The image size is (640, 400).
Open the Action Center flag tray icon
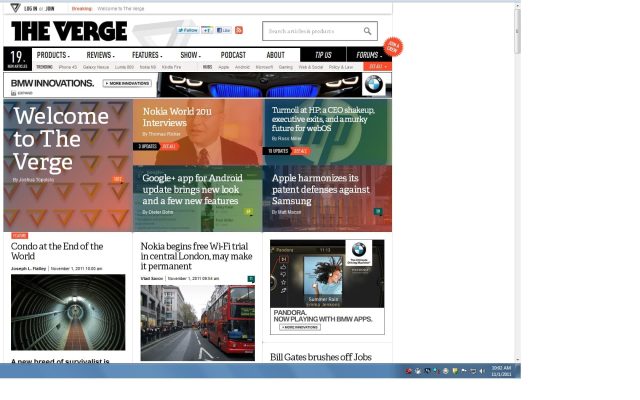pyautogui.click(x=464, y=371)
